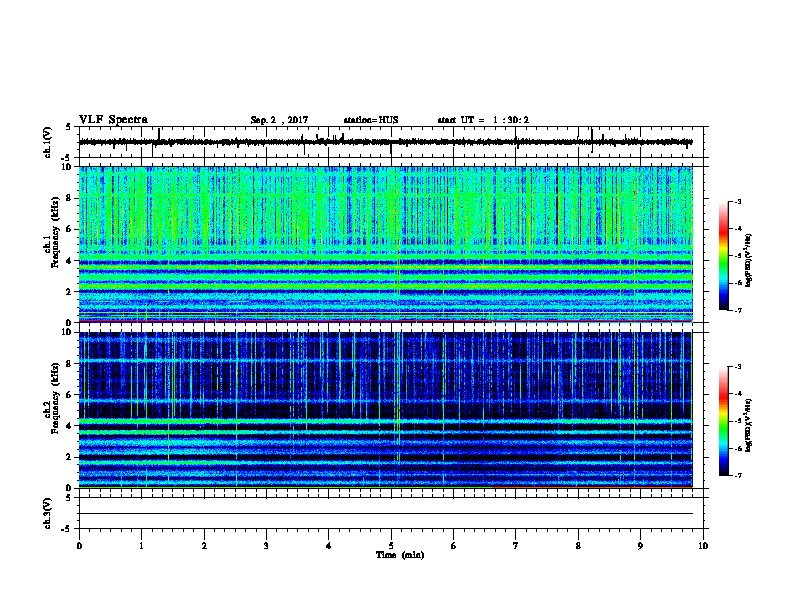The height and width of the screenshot is (612, 792).
Task: Click the ch.3(V) axis label
Action: (x=47, y=513)
